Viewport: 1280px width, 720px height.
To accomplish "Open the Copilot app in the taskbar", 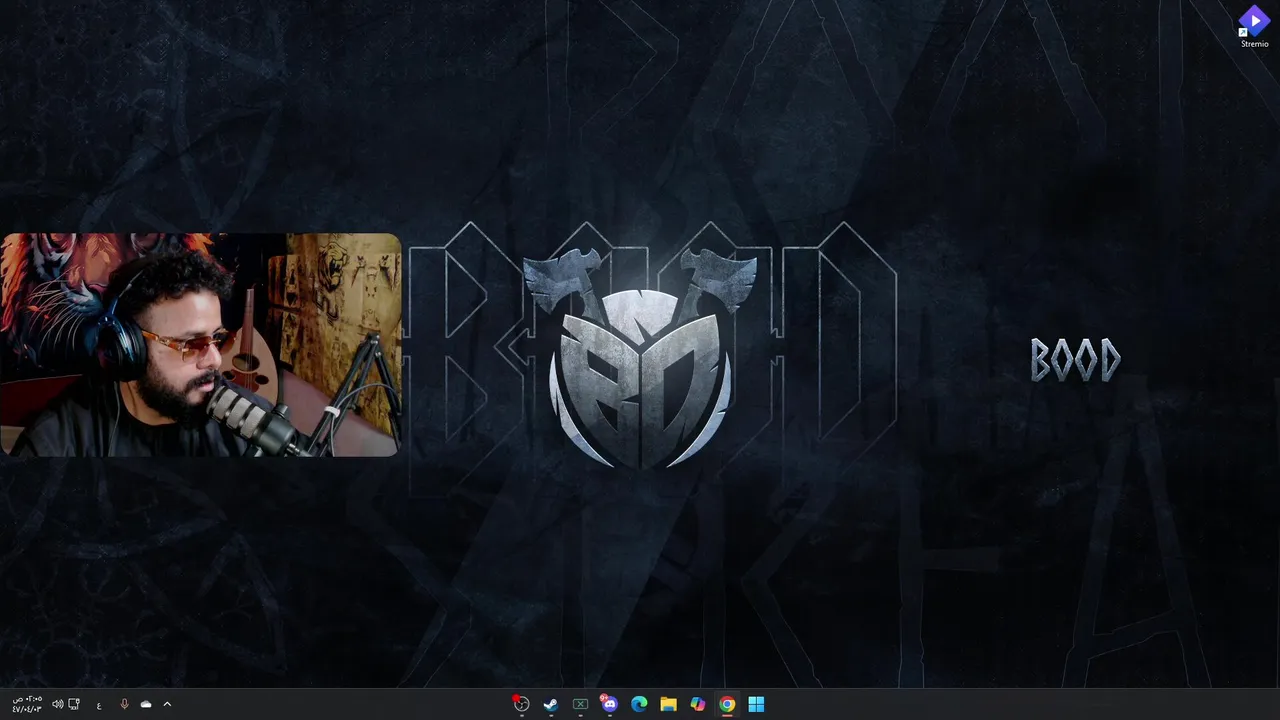I will (x=698, y=704).
